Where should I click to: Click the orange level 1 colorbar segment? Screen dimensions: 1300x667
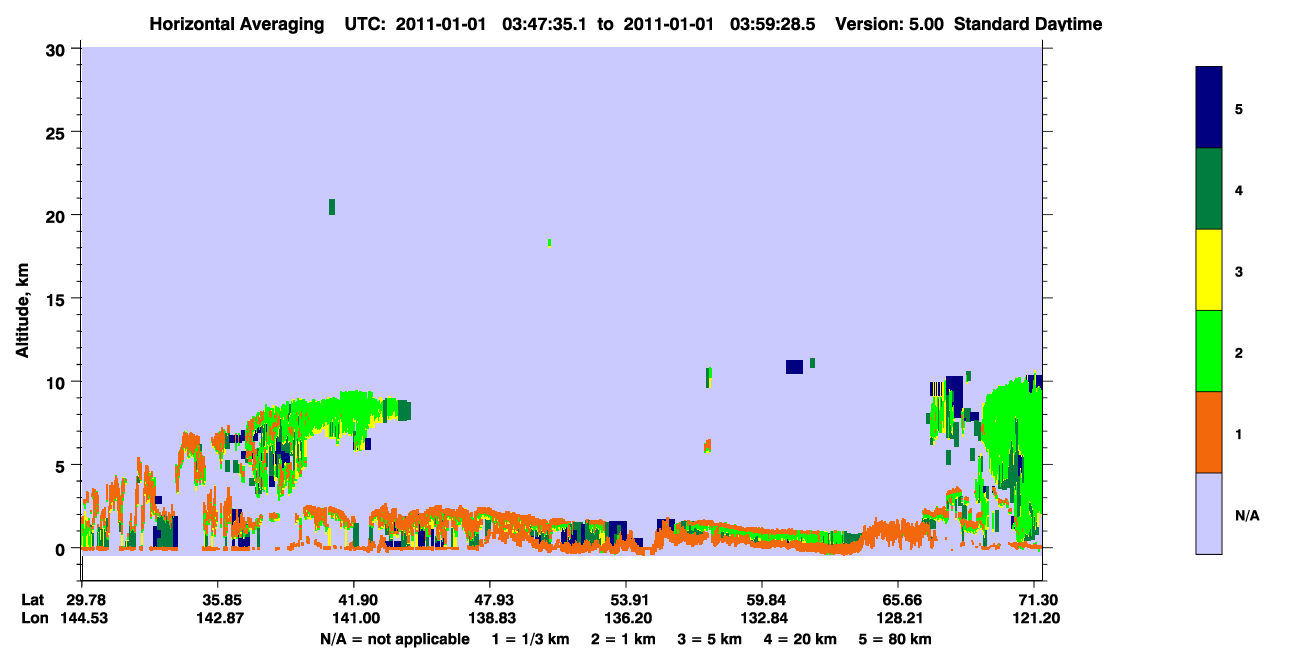[1209, 432]
